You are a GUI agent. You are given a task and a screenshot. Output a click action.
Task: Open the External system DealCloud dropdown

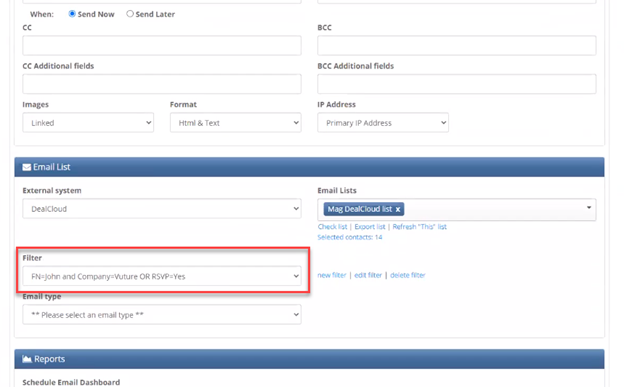[x=162, y=209]
